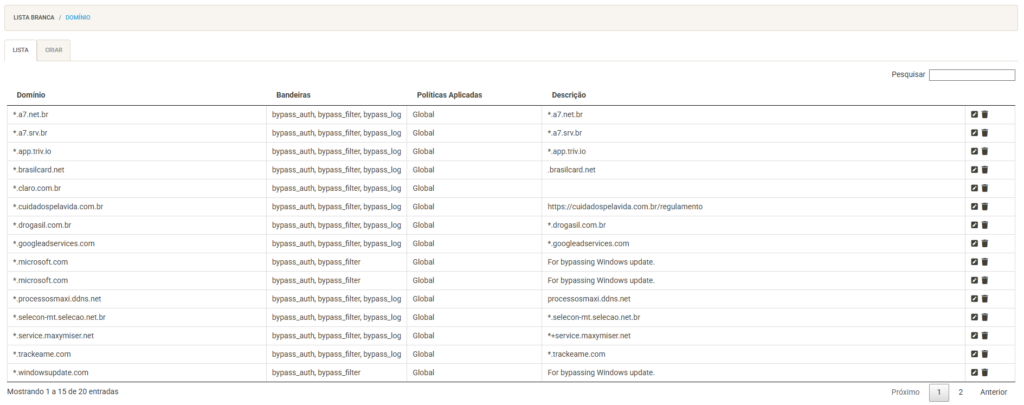Delete the *.selecon-mt.selecao.net.br entry
This screenshot has width=1024, height=405.
click(985, 317)
